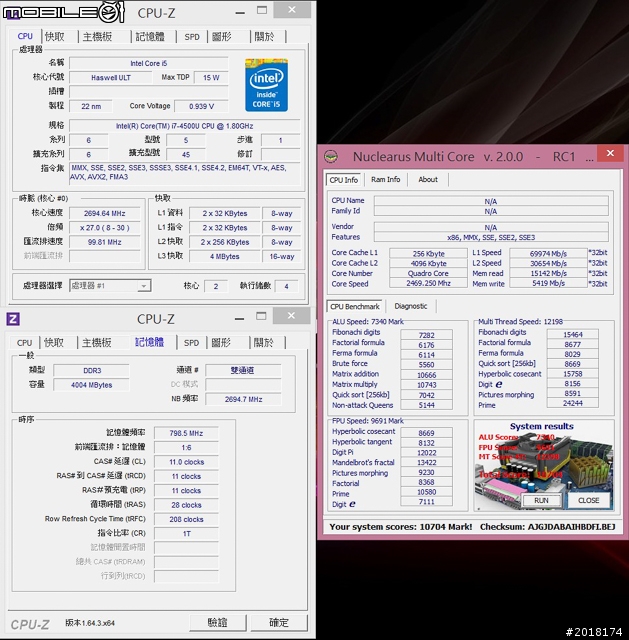Click the Core Speed value 2469.250 Mhz
Viewport: 629px width, 640px height.
coord(428,283)
